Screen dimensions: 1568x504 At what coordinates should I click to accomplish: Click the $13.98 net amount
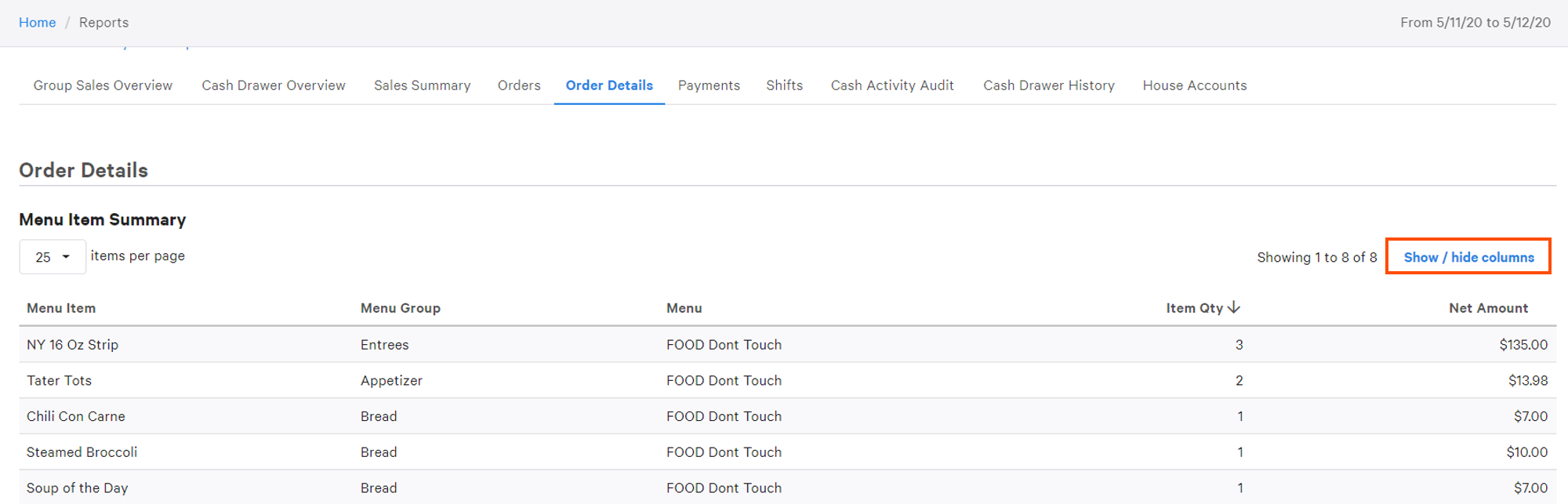click(x=1528, y=381)
